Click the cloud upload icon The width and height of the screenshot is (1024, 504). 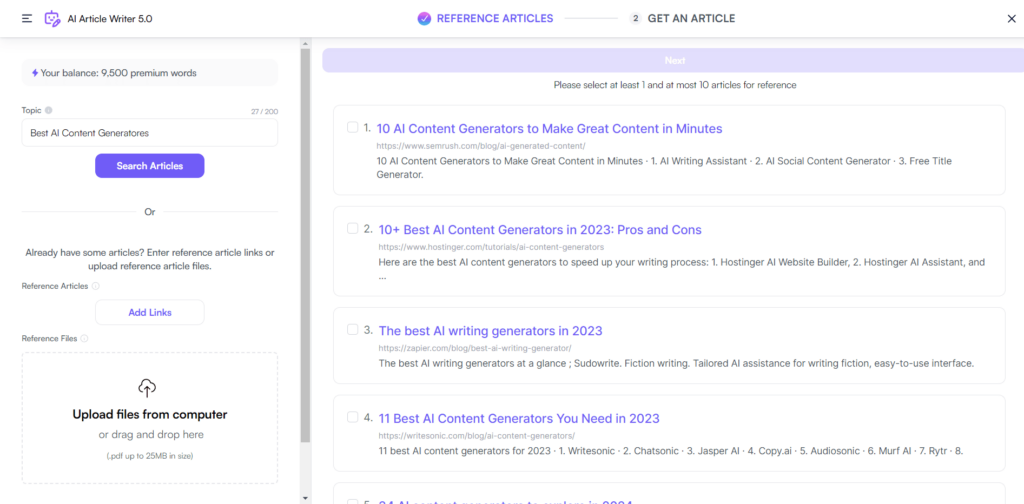tap(148, 388)
